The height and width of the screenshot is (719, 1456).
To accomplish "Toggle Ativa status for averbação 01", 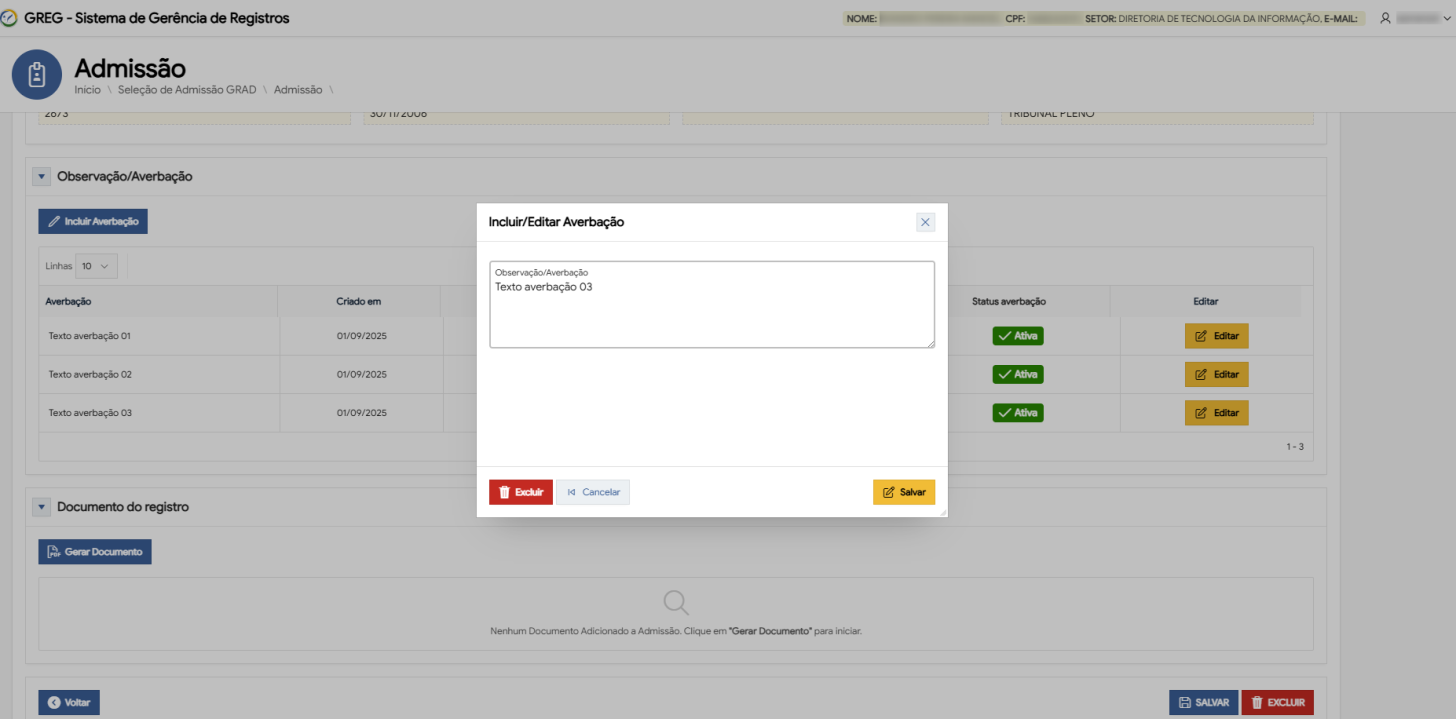I will coord(1017,336).
